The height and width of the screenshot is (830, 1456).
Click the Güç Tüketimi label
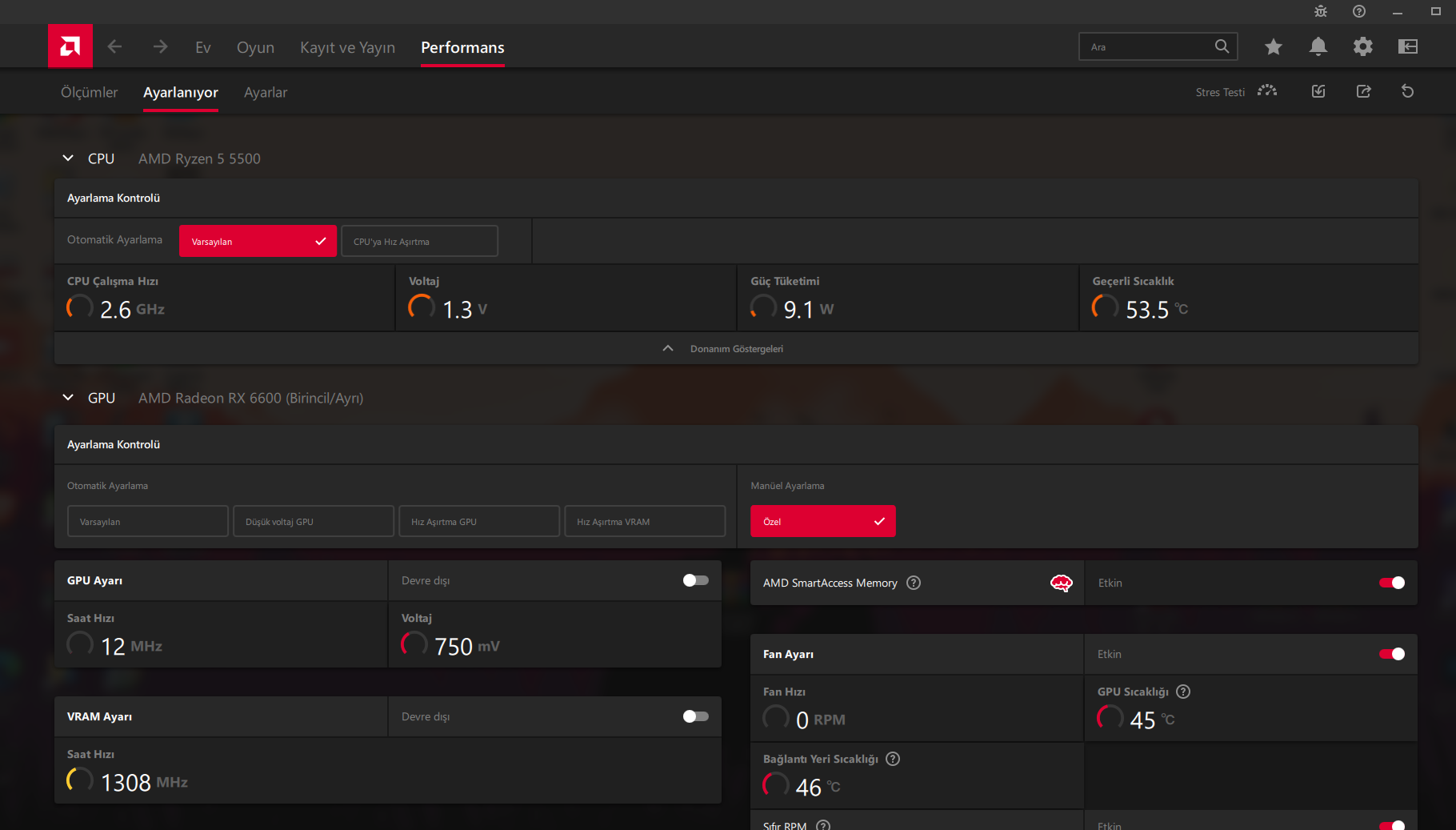coord(785,282)
